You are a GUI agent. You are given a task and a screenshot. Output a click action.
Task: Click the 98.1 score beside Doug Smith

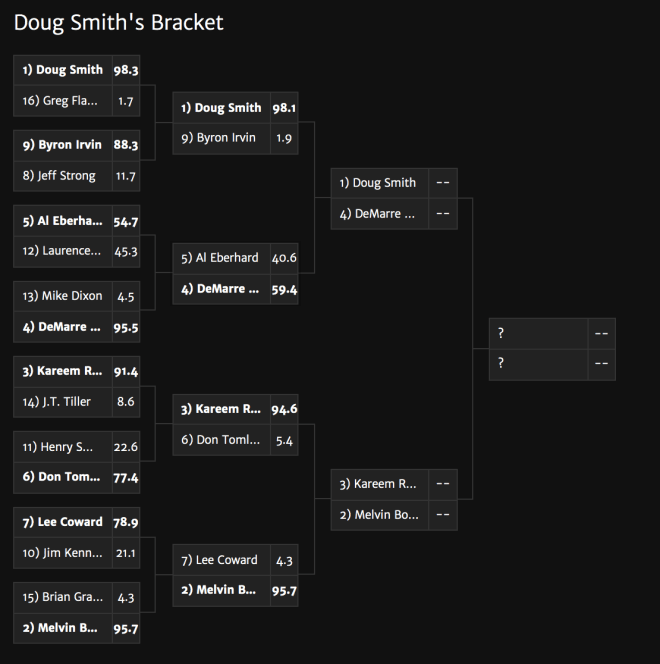[284, 108]
